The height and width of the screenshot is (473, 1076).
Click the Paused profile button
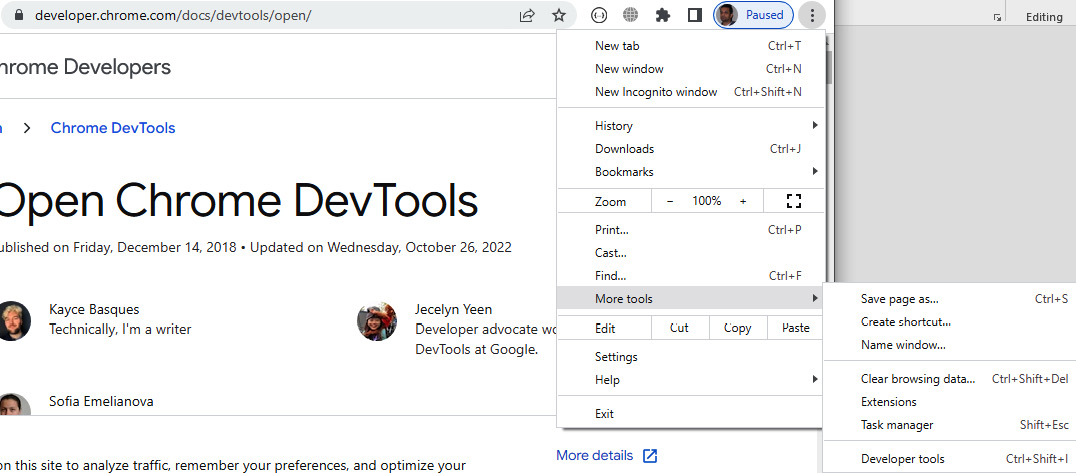point(753,15)
